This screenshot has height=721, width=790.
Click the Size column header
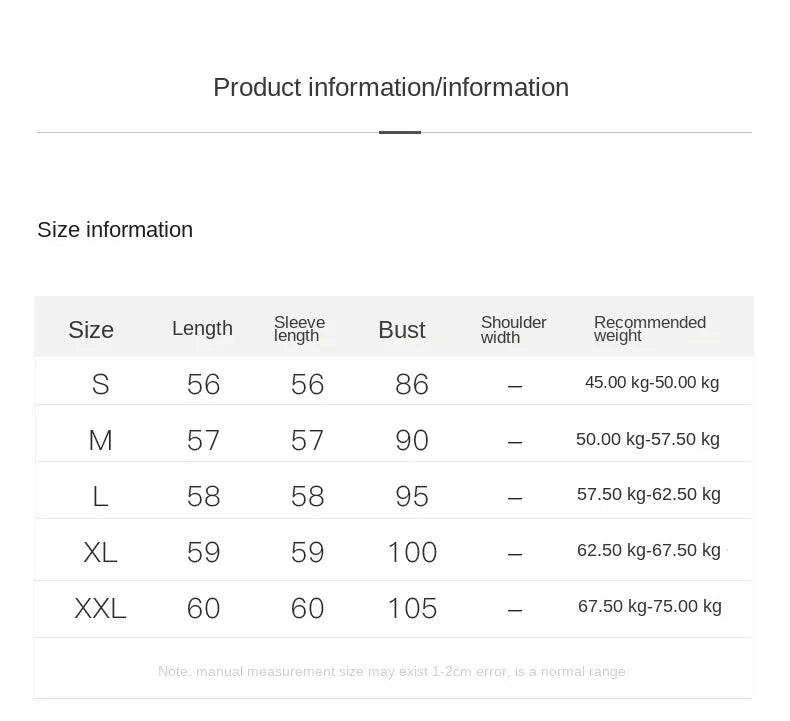[91, 330]
